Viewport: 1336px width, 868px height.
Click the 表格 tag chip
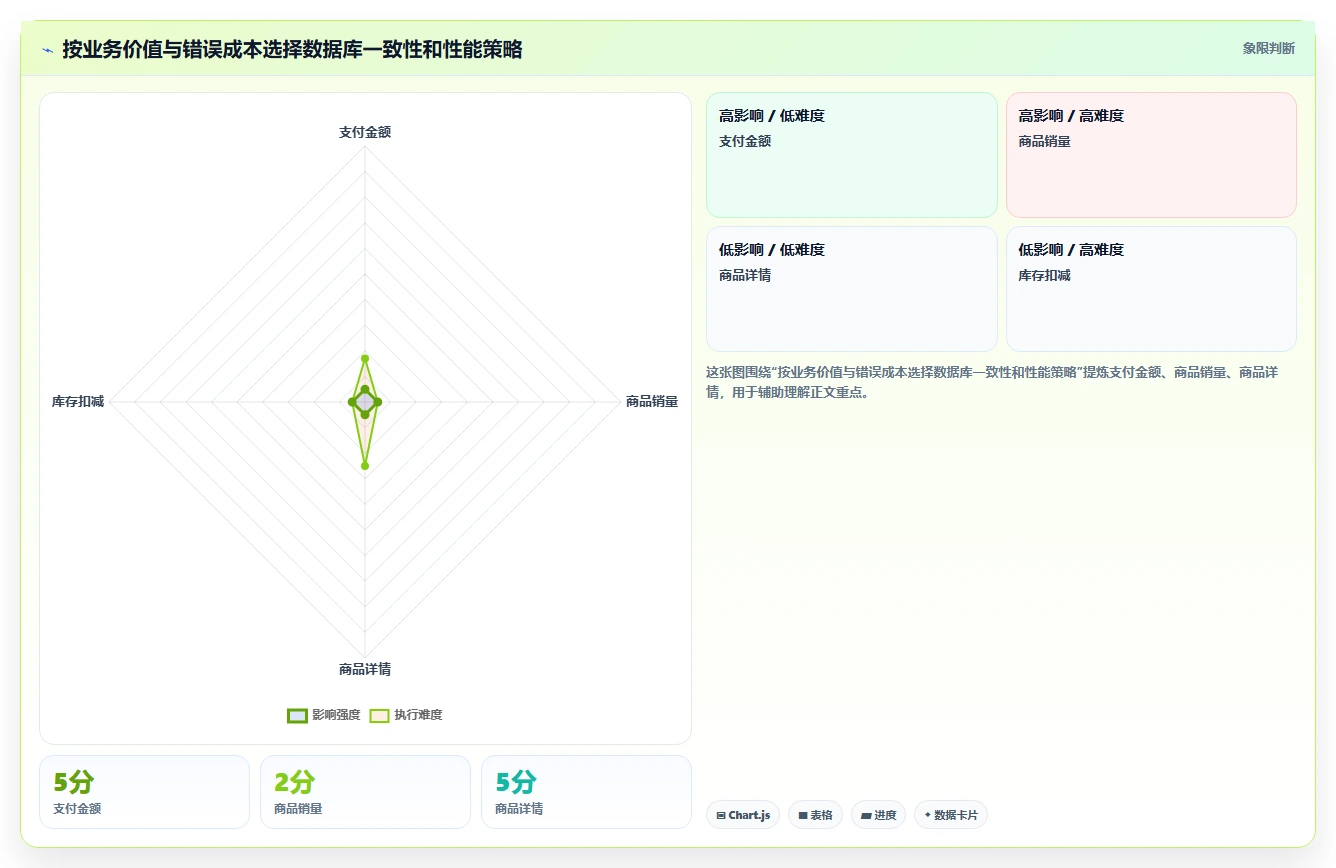click(816, 815)
